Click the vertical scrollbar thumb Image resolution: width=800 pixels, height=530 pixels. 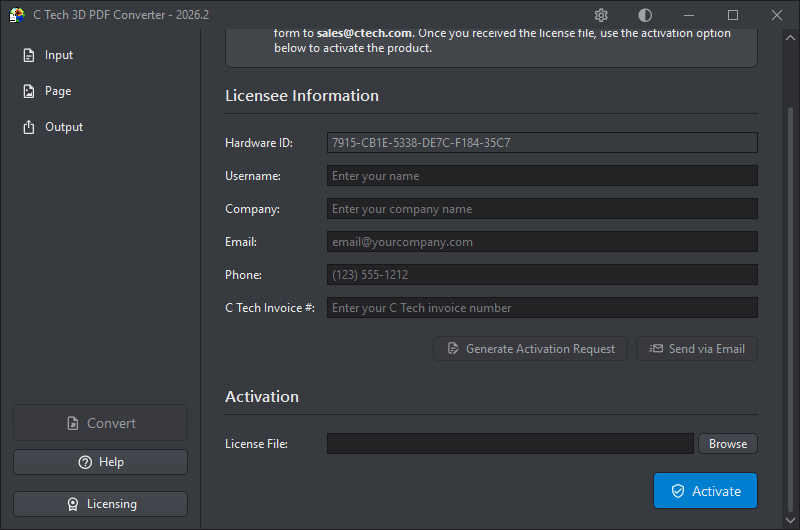click(790, 309)
